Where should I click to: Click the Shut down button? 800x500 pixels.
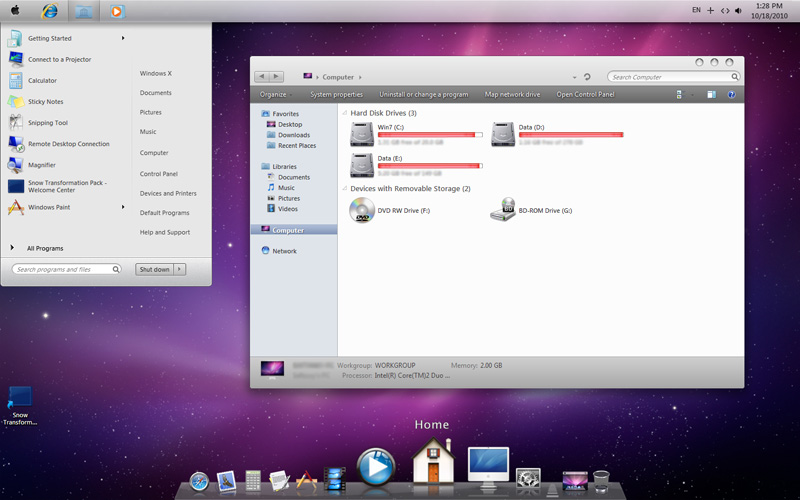tap(154, 269)
